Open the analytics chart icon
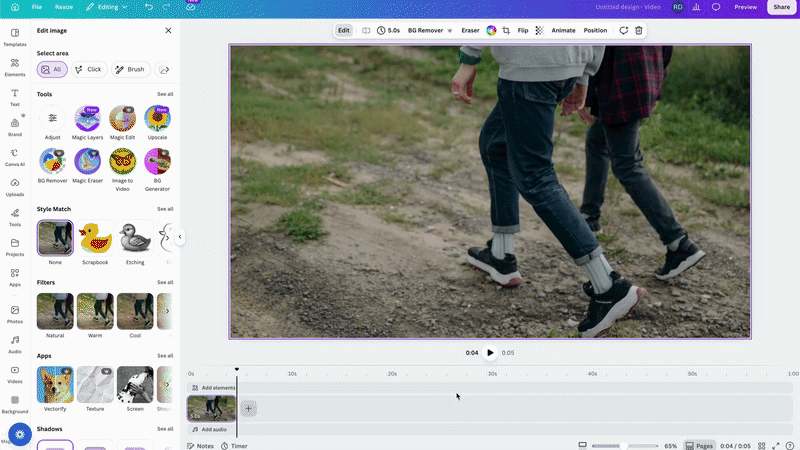 696,7
